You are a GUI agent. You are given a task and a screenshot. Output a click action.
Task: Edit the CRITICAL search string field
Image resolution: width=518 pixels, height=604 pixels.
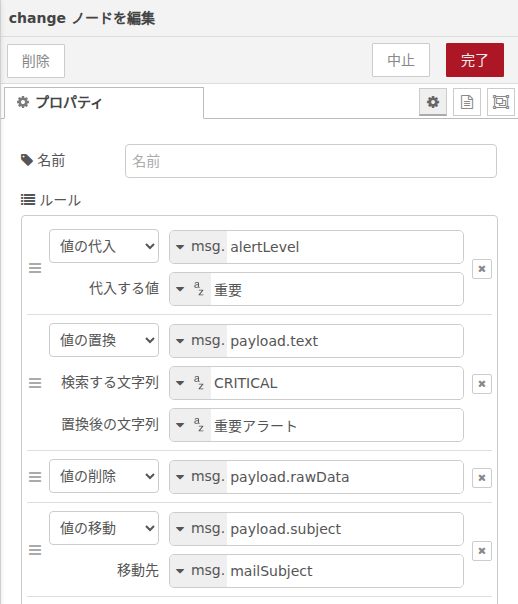(337, 383)
